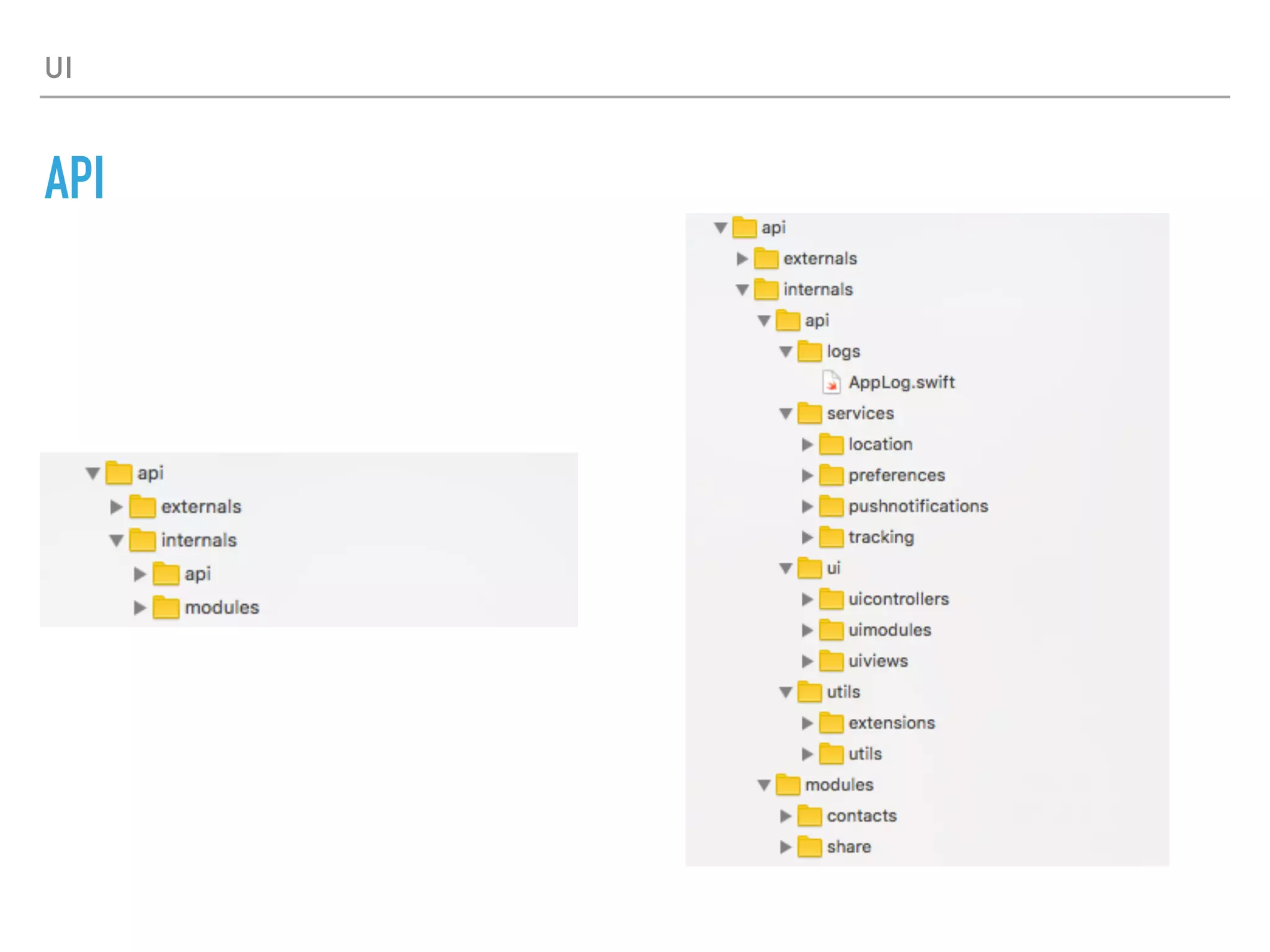
Task: Select the ui folder icon
Action: (809, 568)
